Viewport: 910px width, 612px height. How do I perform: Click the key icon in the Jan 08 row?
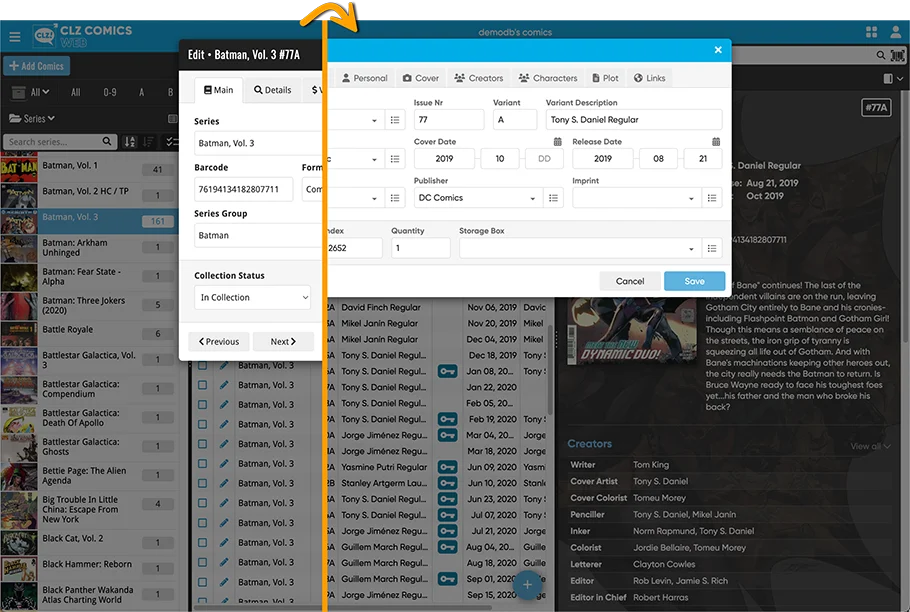[x=447, y=371]
